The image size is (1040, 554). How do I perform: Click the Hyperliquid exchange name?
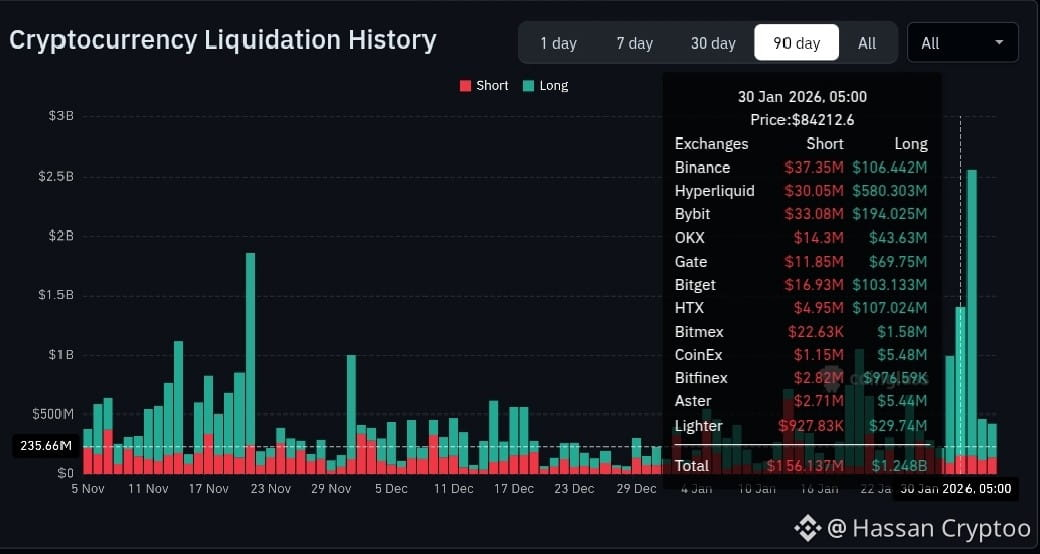[714, 191]
